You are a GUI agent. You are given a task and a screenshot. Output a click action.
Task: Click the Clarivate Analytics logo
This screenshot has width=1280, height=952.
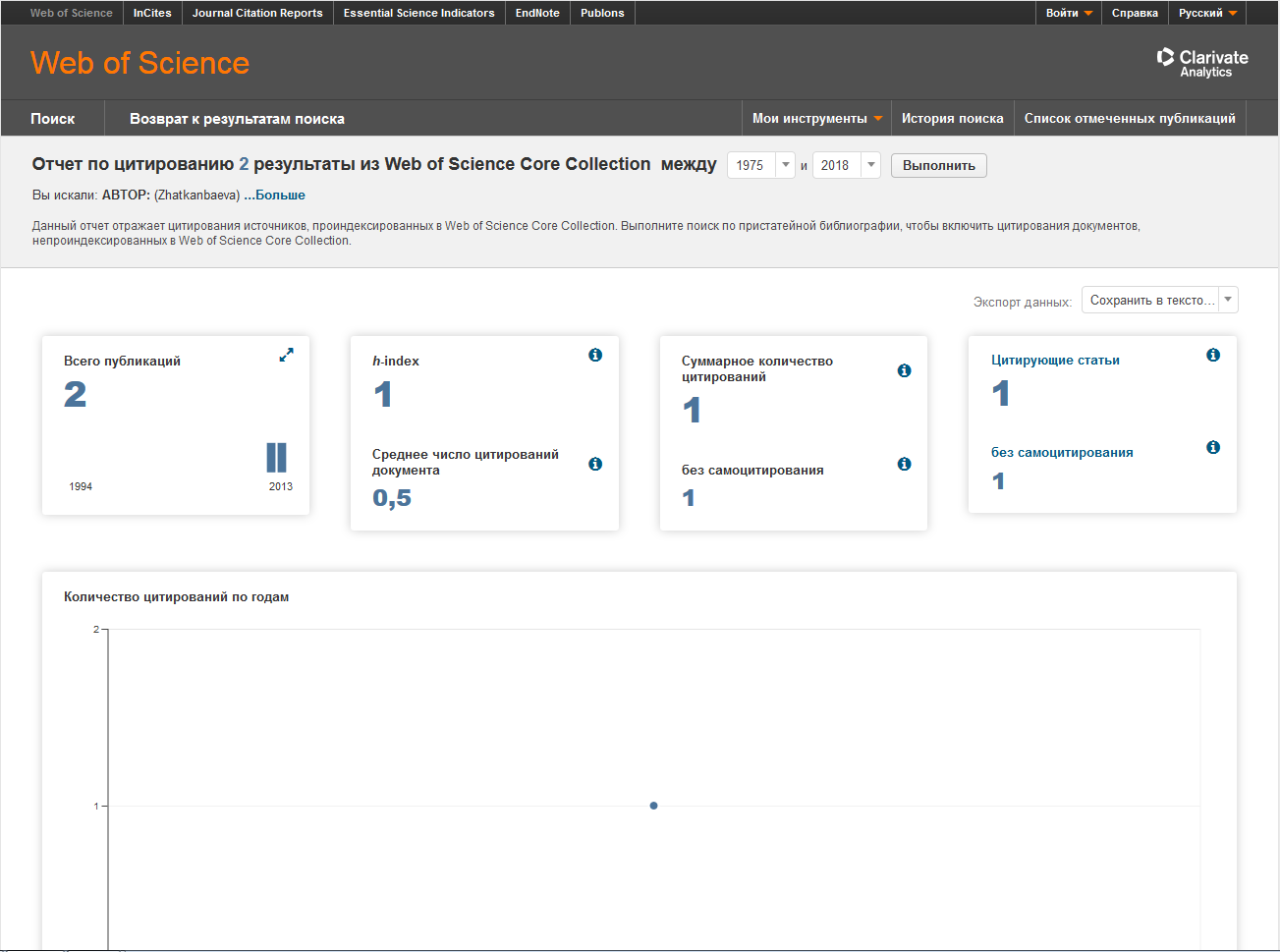tap(1202, 63)
